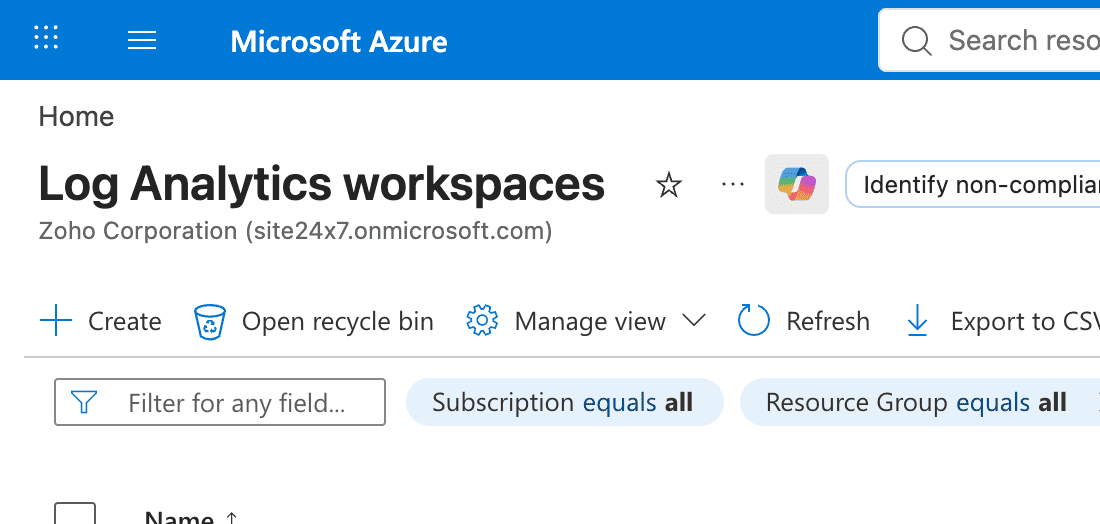Image resolution: width=1100 pixels, height=524 pixels.
Task: Sort by the Name column header
Action: coord(191,518)
